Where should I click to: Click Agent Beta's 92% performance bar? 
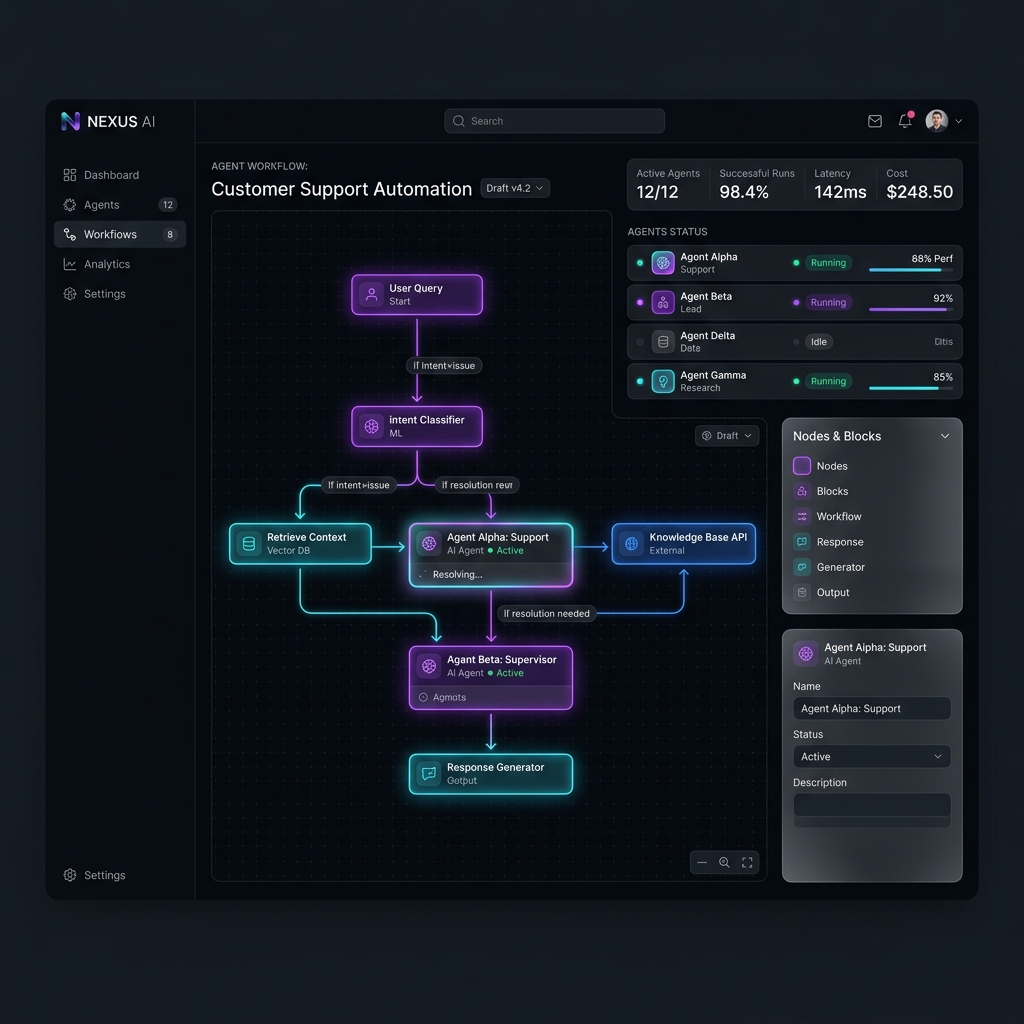[910, 310]
